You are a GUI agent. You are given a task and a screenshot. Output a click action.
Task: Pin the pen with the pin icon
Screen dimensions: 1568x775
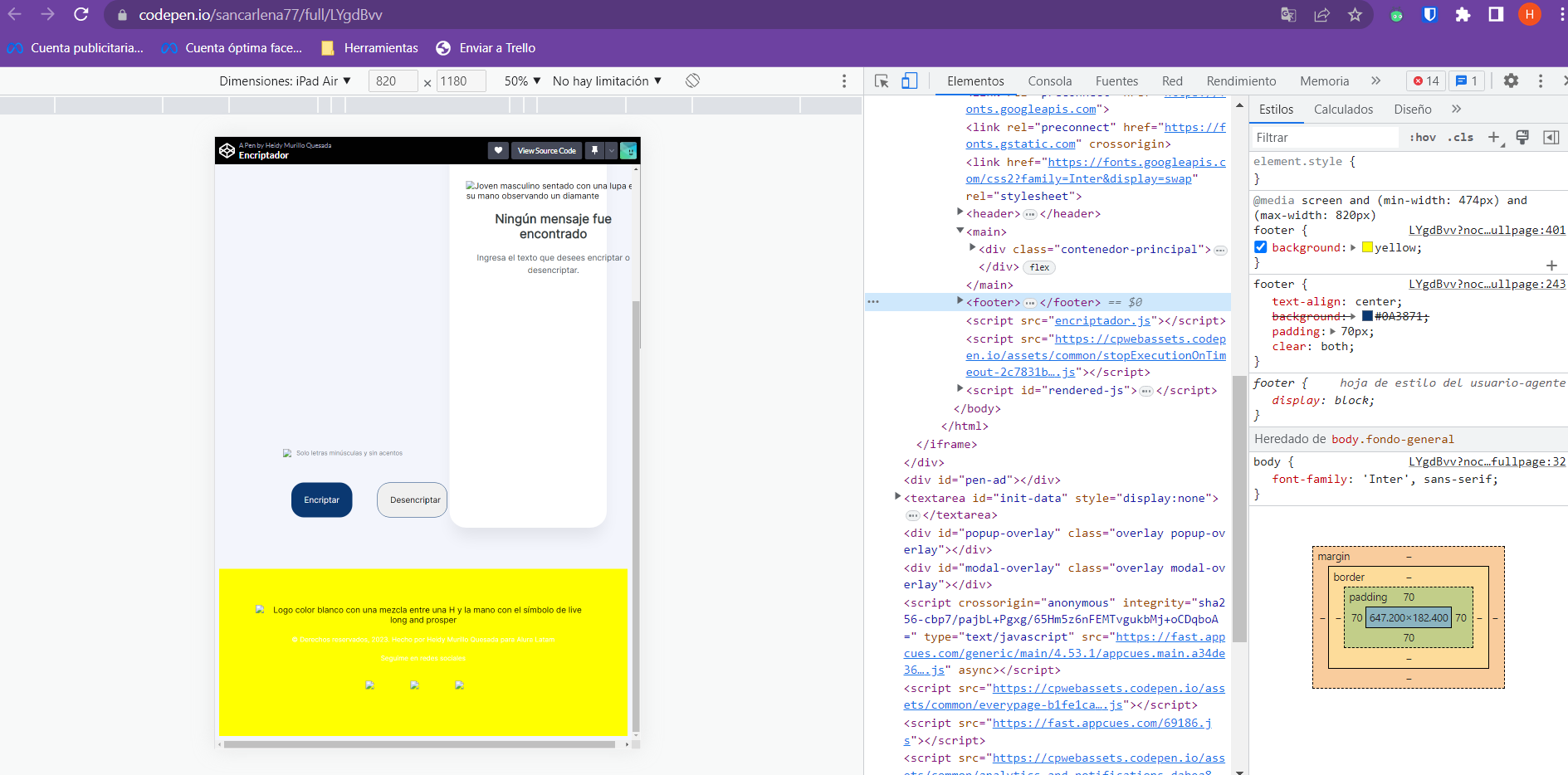(594, 150)
